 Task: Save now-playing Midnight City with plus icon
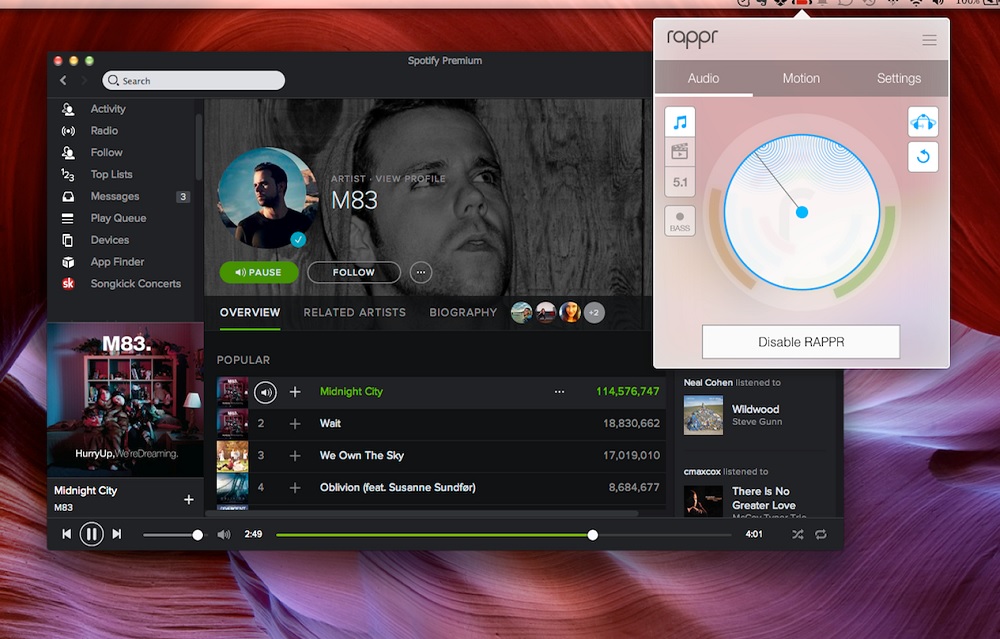click(x=189, y=499)
